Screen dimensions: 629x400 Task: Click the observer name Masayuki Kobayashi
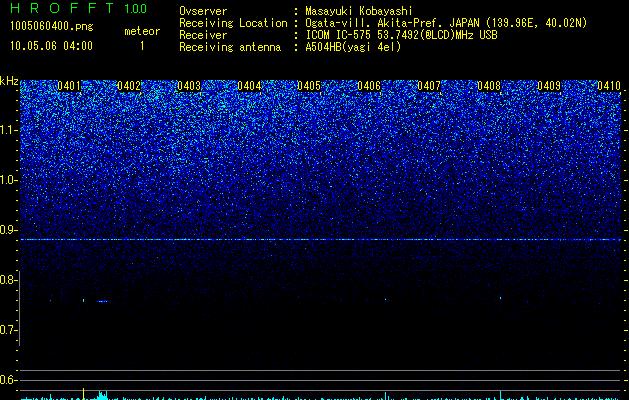(359, 11)
